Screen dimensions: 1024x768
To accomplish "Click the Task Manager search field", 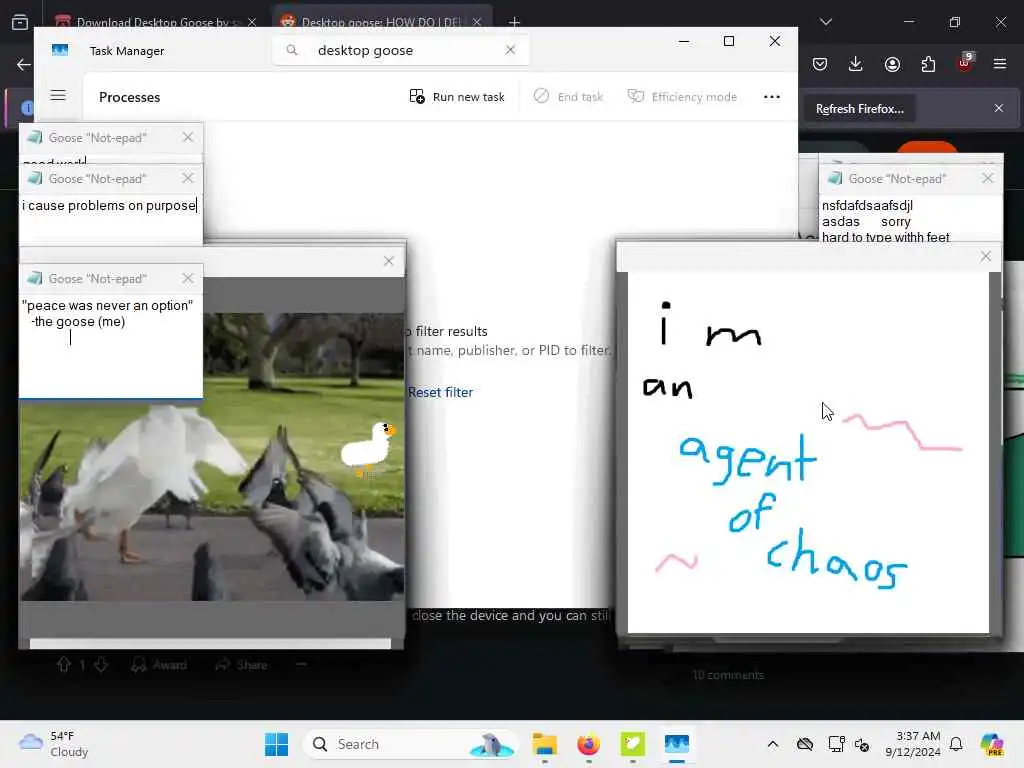I will tap(400, 50).
